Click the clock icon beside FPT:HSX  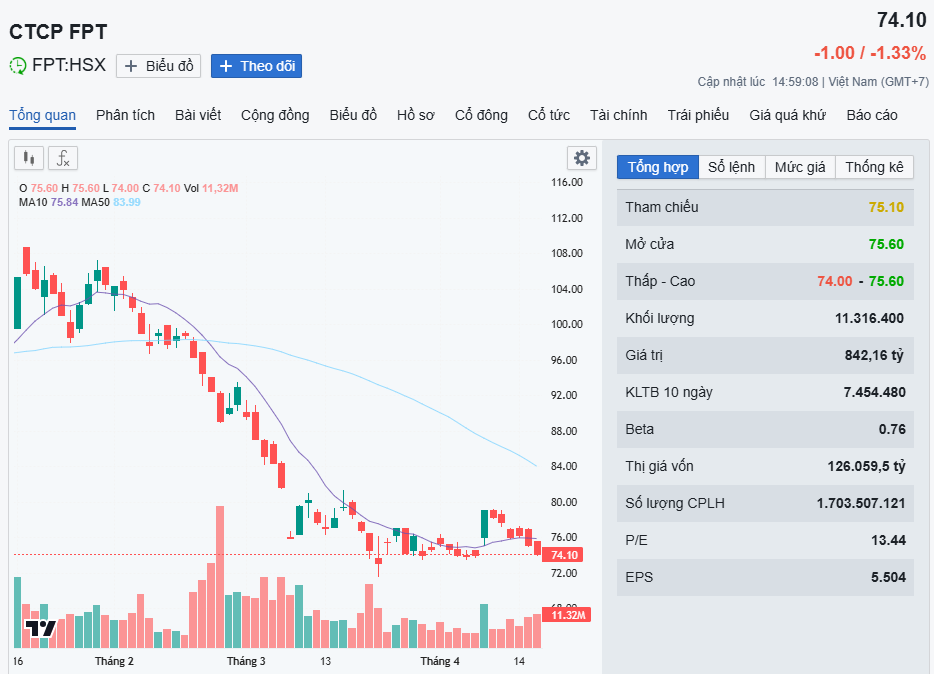(18, 66)
